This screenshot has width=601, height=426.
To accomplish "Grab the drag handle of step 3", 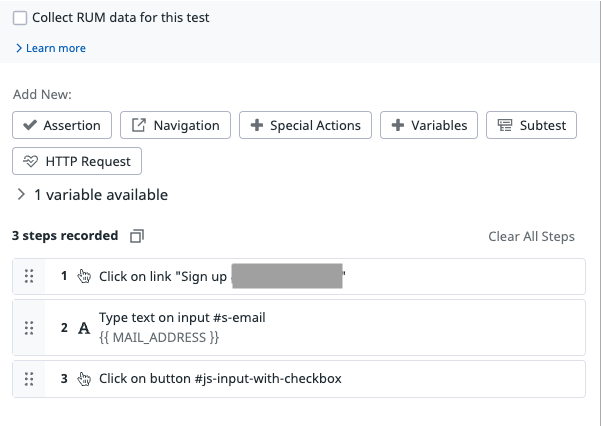I will click(x=29, y=379).
